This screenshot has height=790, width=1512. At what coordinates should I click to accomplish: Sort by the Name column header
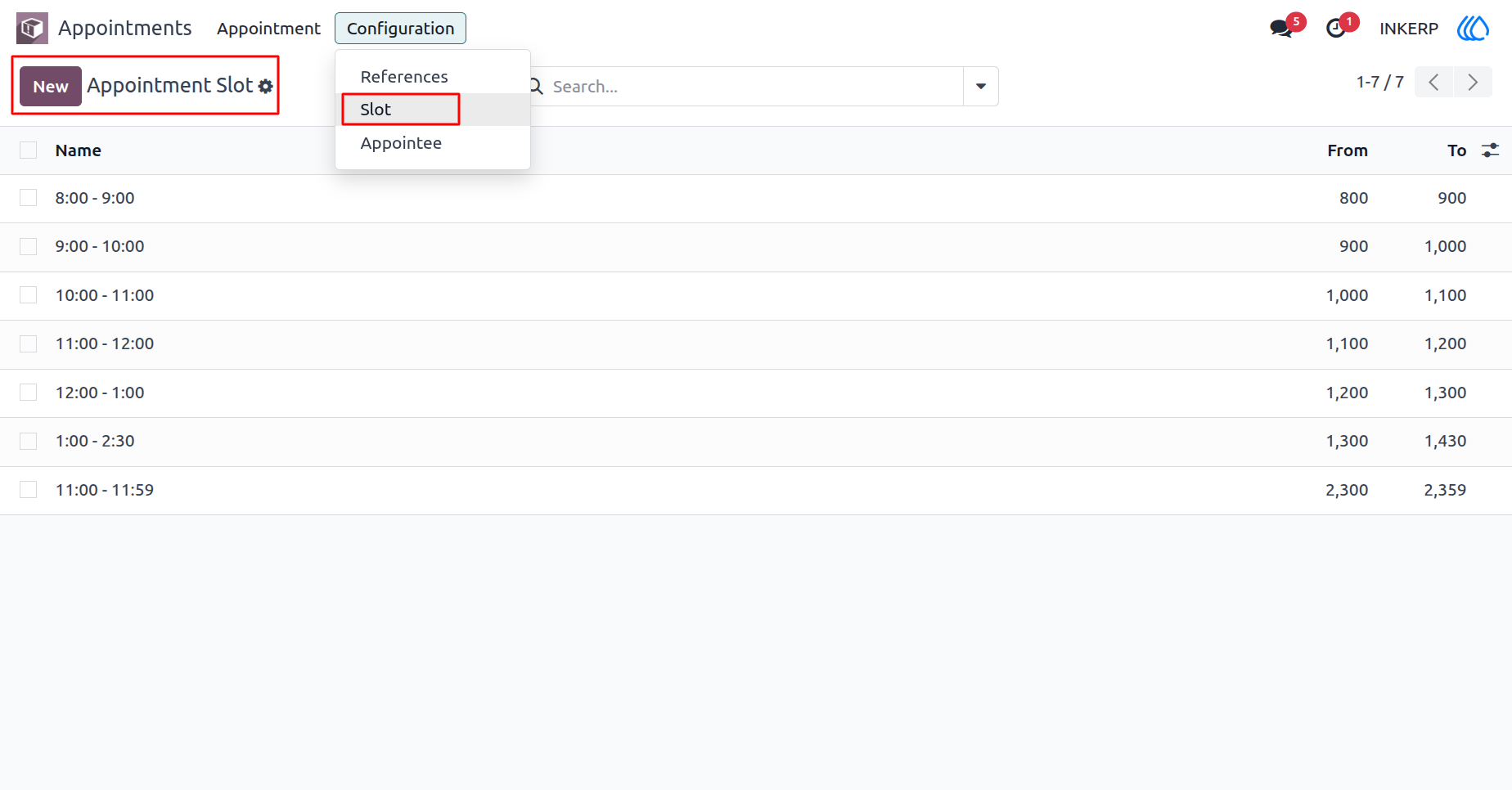click(79, 150)
